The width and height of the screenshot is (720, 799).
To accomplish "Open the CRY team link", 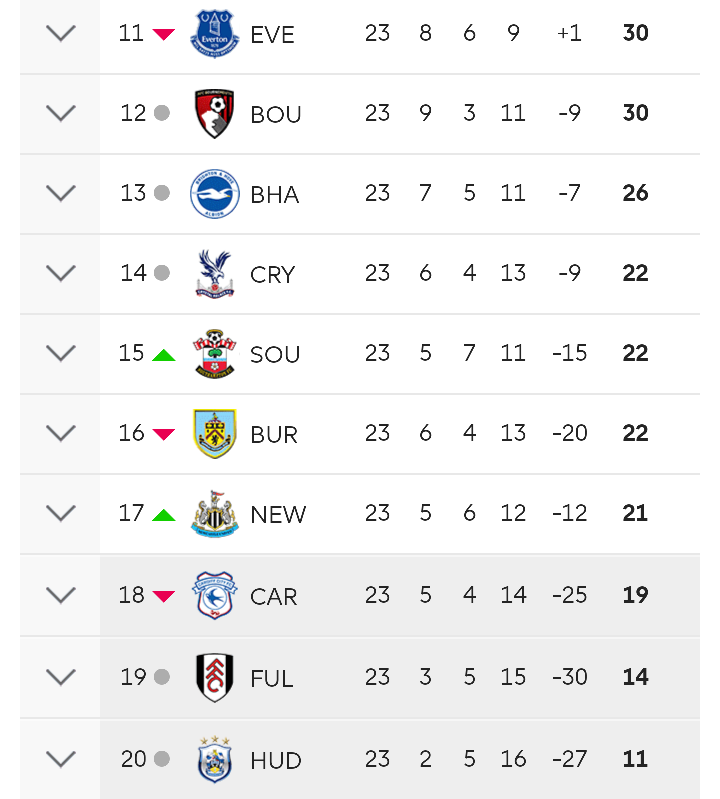I will [x=273, y=275].
